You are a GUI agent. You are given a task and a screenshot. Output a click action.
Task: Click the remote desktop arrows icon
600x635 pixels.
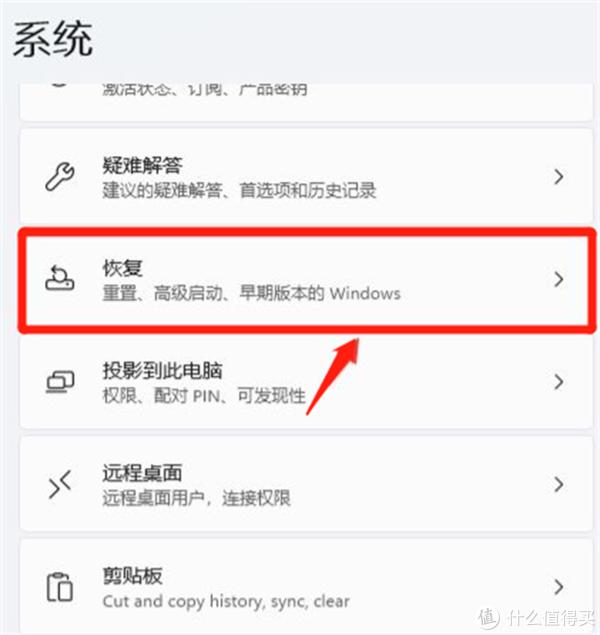tap(60, 484)
